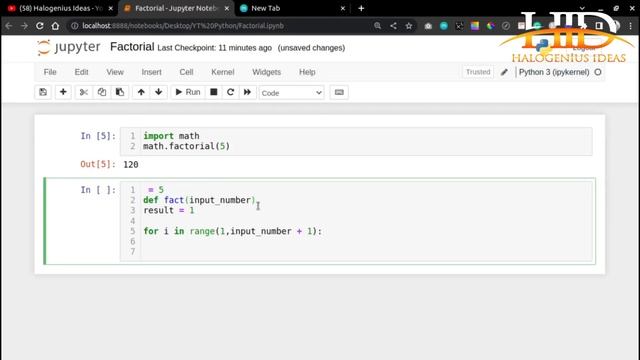Restart kernel and run all with the fast-forward icon
The width and height of the screenshot is (640, 360).
point(247,92)
